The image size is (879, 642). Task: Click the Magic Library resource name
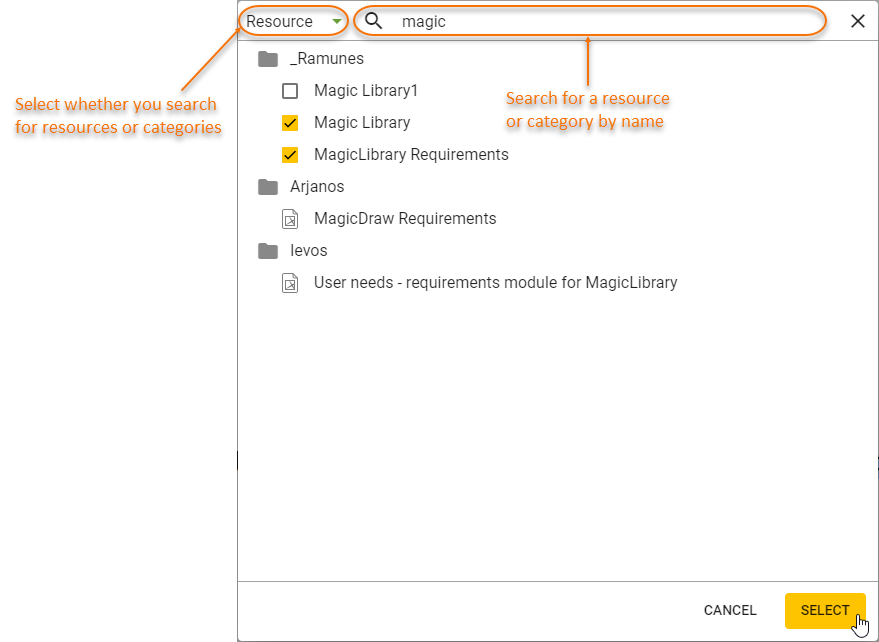point(362,123)
